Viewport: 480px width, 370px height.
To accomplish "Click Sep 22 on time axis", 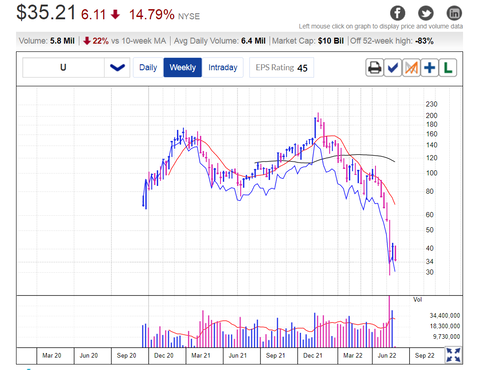I will (x=425, y=356).
